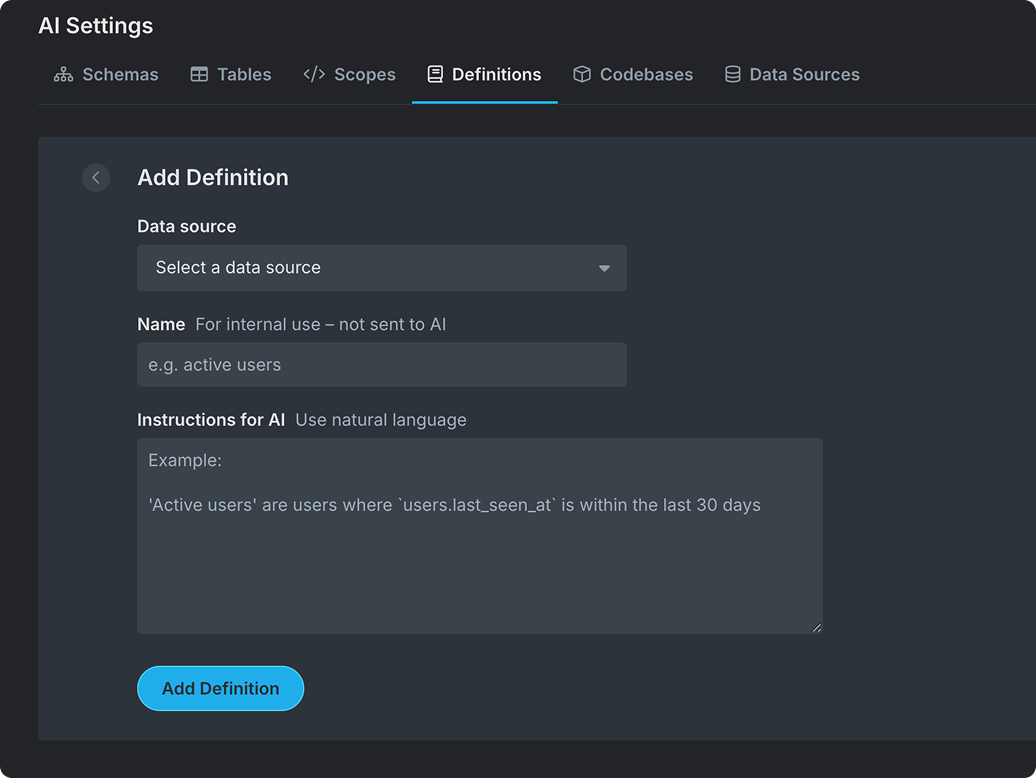The width and height of the screenshot is (1036, 778).
Task: Go back using the circular chevron button
Action: pos(96,177)
